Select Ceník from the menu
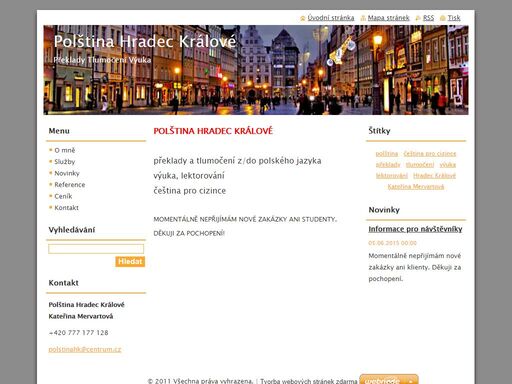The image size is (512, 384). tap(63, 196)
